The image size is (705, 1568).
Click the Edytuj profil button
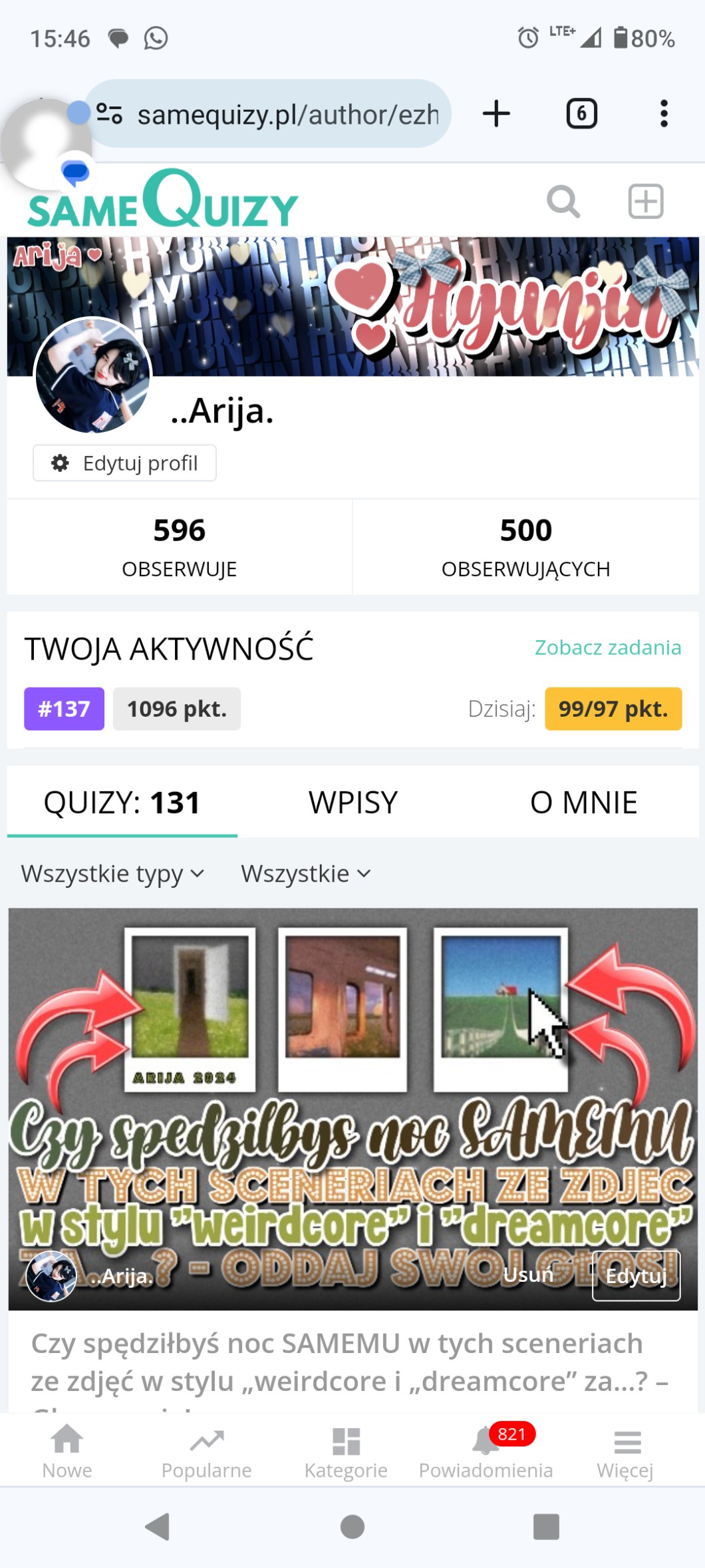(x=125, y=463)
